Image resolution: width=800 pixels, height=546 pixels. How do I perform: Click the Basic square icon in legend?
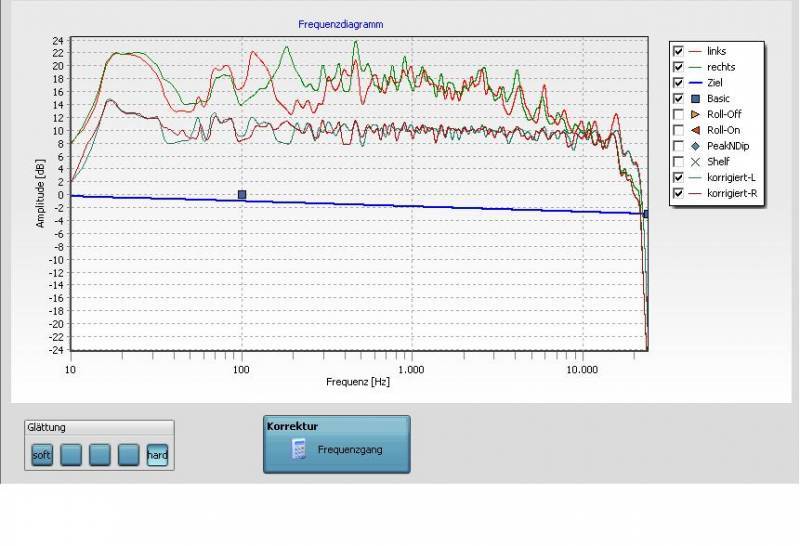tap(695, 98)
